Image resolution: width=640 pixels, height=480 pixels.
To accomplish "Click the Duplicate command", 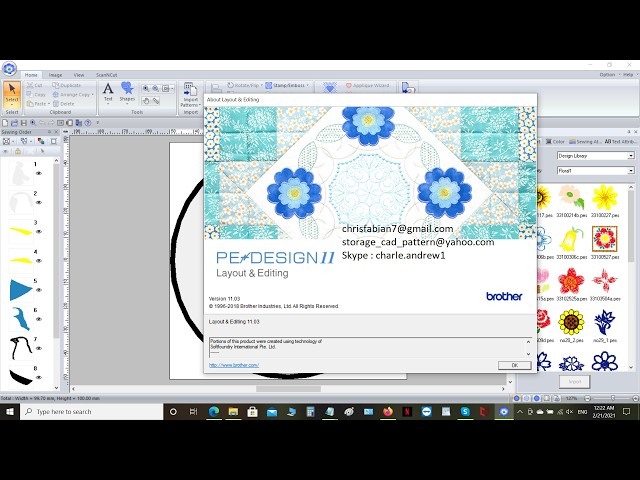I will point(67,85).
